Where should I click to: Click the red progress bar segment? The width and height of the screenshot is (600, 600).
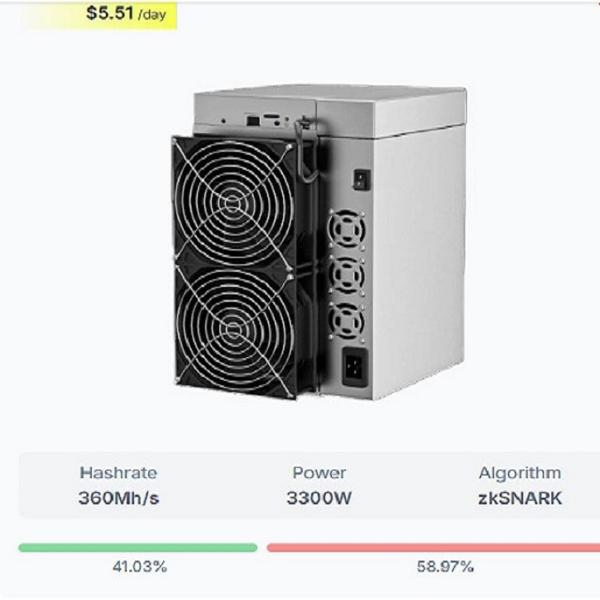coord(432,547)
